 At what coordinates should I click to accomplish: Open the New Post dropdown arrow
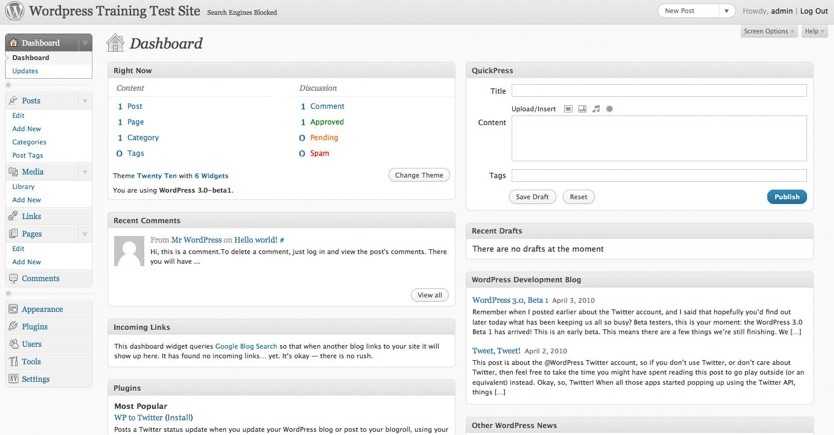coord(727,11)
